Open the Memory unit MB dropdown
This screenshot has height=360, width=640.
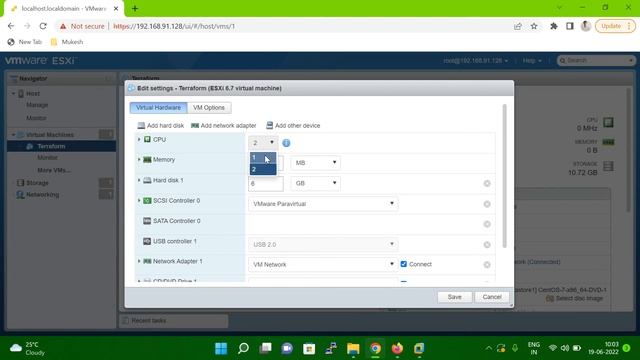click(315, 162)
